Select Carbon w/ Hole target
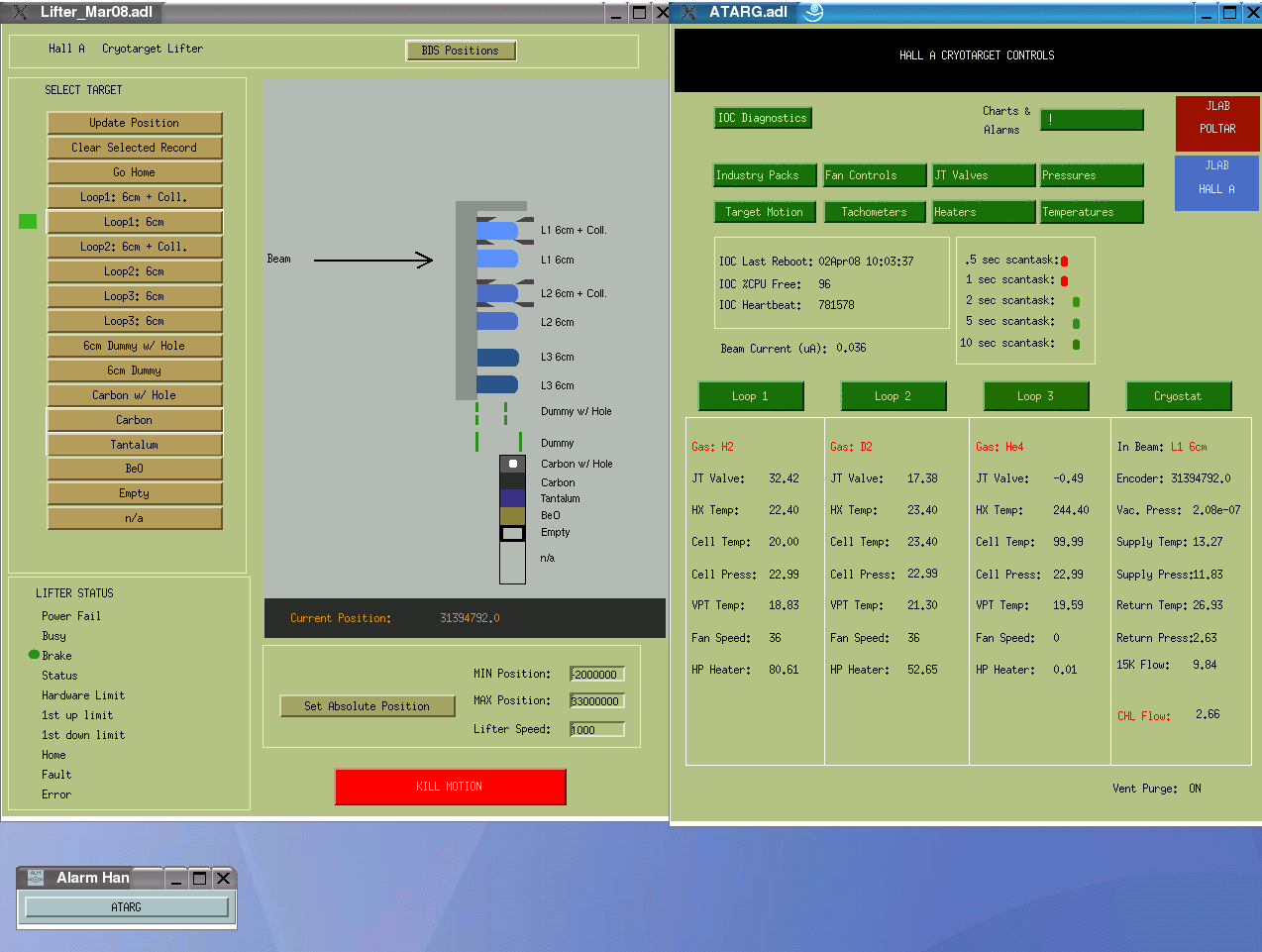The height and width of the screenshot is (952, 1262). click(x=135, y=395)
